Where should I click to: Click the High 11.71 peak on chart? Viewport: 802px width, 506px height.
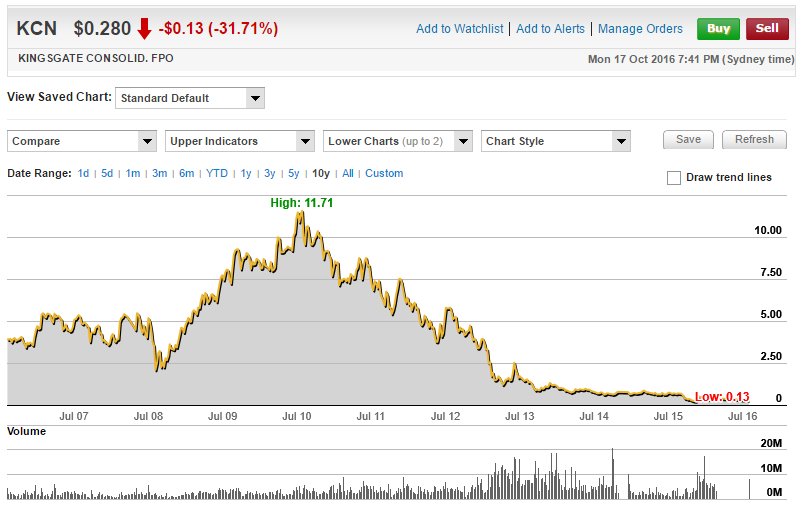(299, 213)
